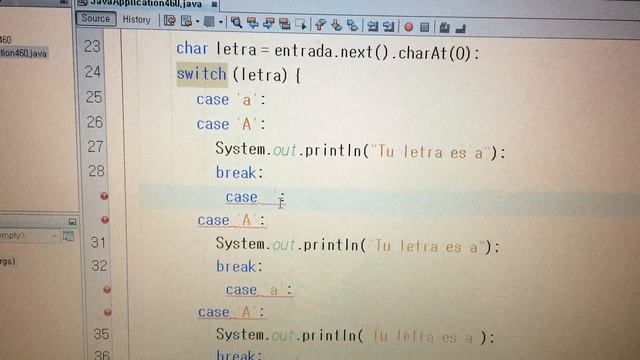640x360 pixels.
Task: Click error marker right below line 28
Action: click(x=104, y=196)
